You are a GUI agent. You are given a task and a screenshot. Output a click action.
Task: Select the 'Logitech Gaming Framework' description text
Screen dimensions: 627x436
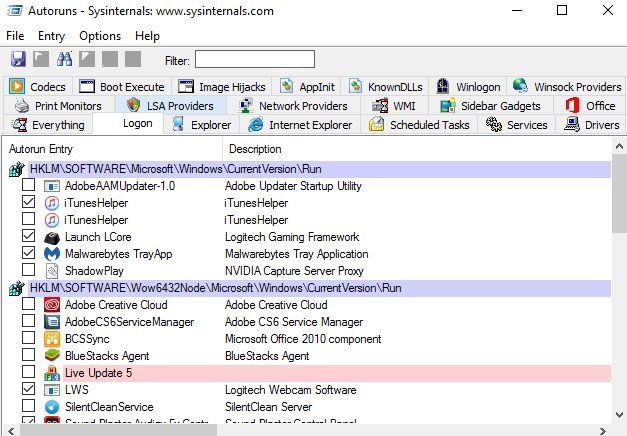pyautogui.click(x=292, y=237)
